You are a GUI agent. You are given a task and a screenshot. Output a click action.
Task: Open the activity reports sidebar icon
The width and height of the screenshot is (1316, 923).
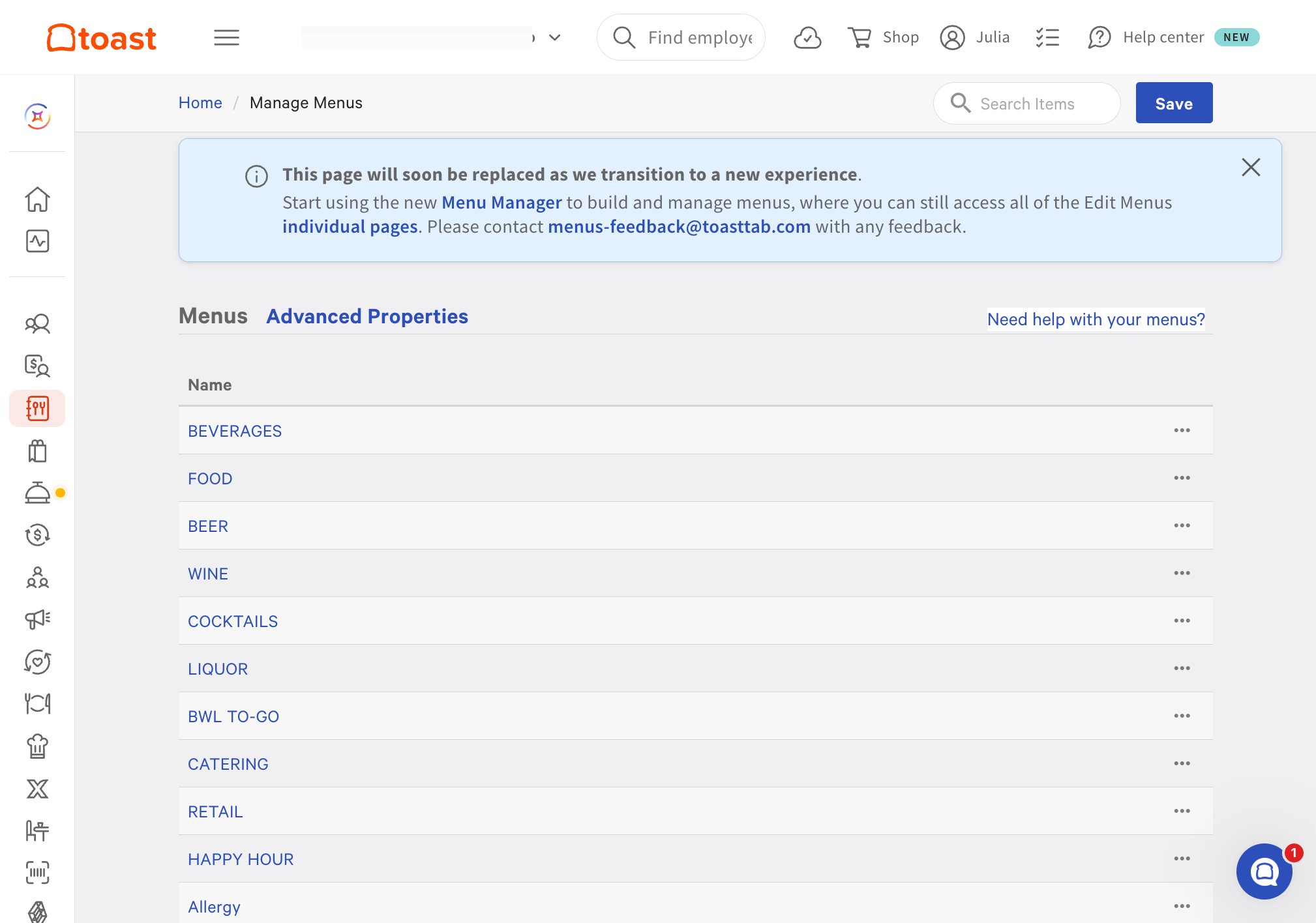(x=37, y=241)
